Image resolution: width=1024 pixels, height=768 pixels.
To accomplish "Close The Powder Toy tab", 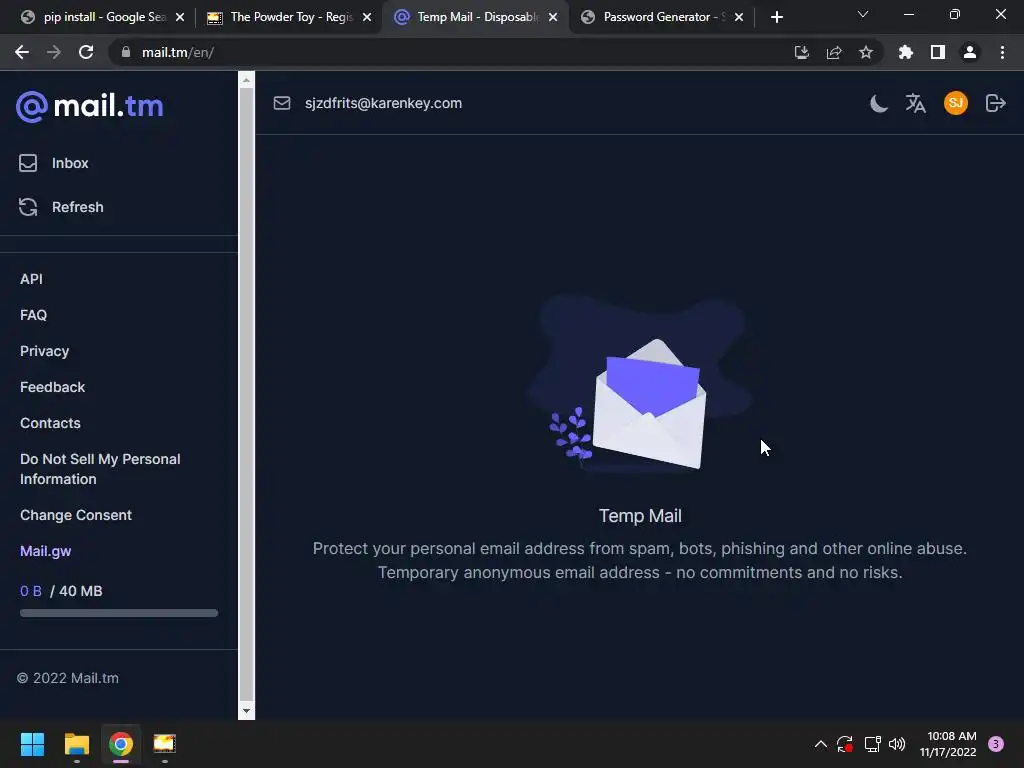I will click(367, 18).
